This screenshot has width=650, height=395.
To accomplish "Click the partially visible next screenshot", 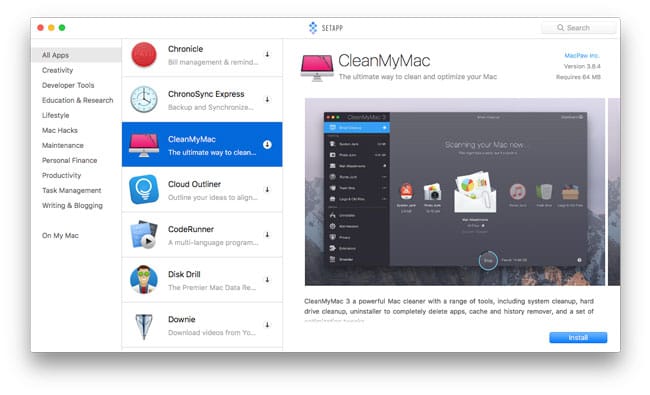I will 614,192.
